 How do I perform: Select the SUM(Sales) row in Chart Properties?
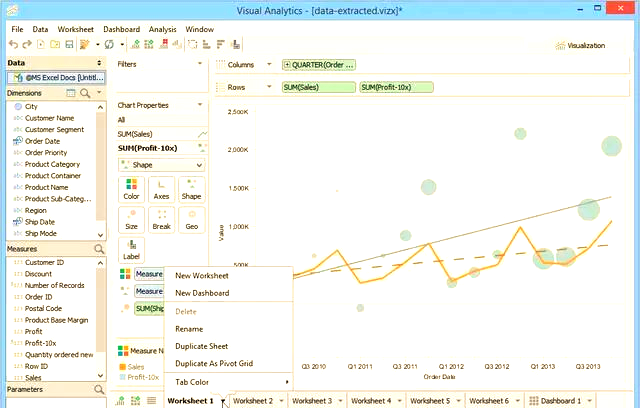click(162, 134)
